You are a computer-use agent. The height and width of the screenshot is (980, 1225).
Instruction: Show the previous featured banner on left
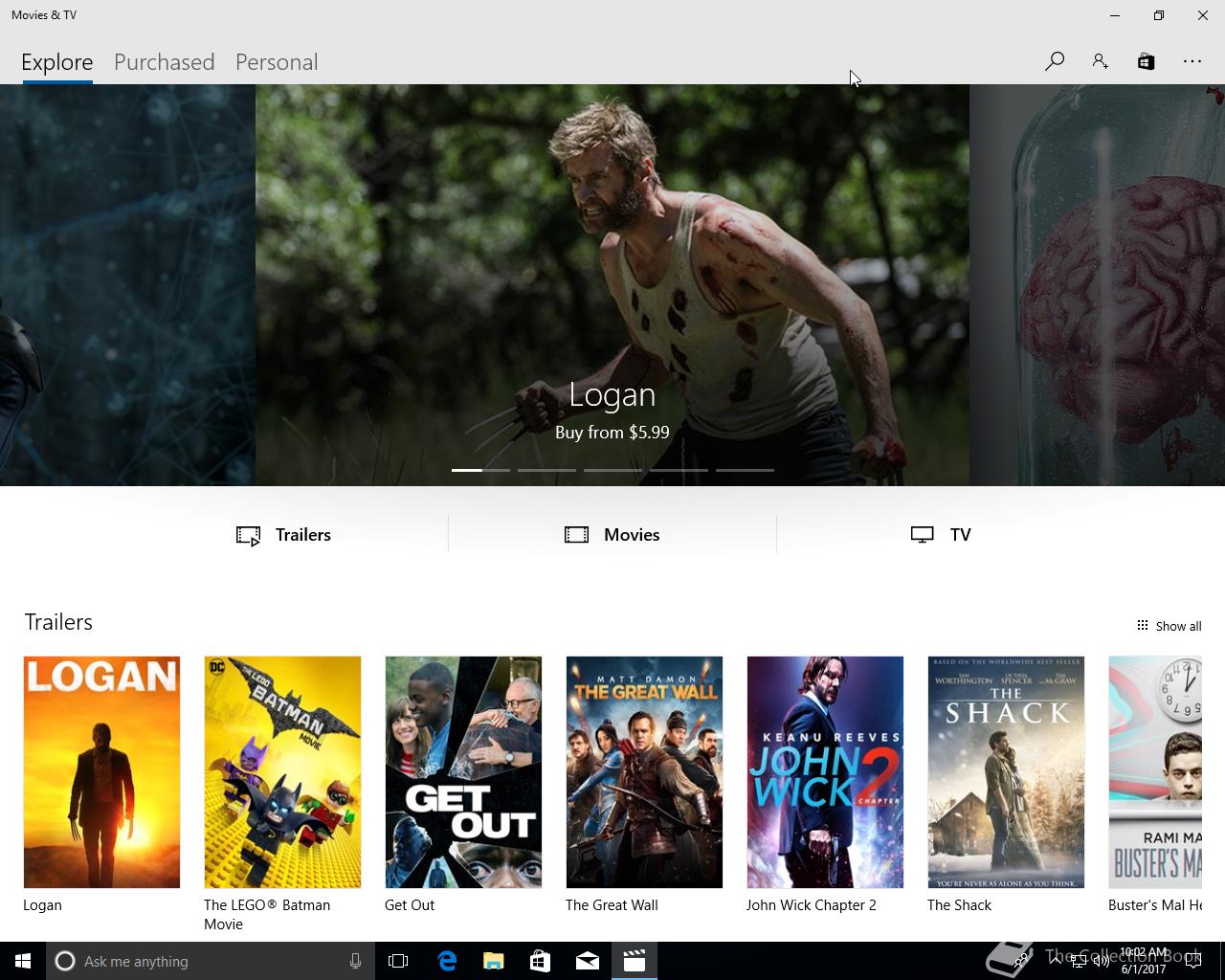pos(127,285)
